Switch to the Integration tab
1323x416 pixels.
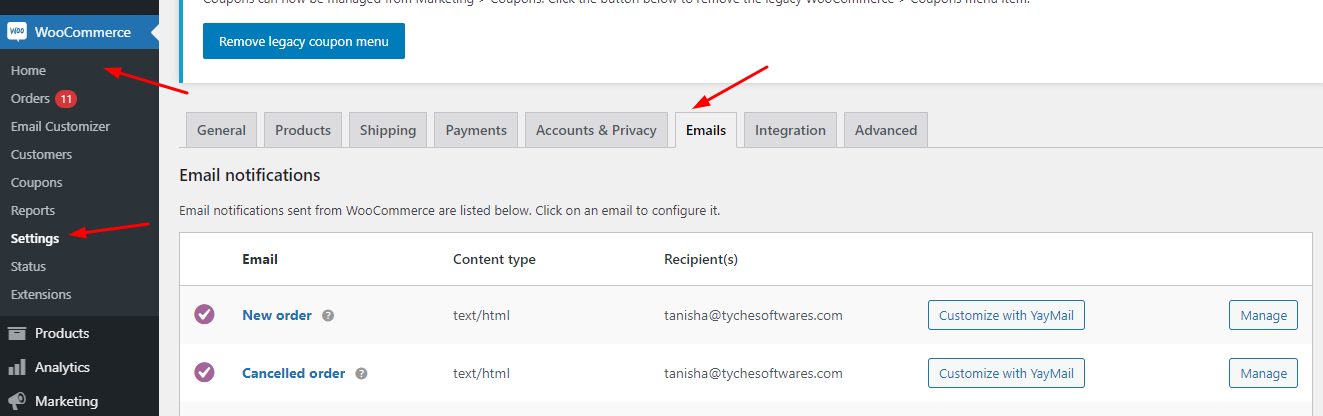pyautogui.click(x=790, y=130)
